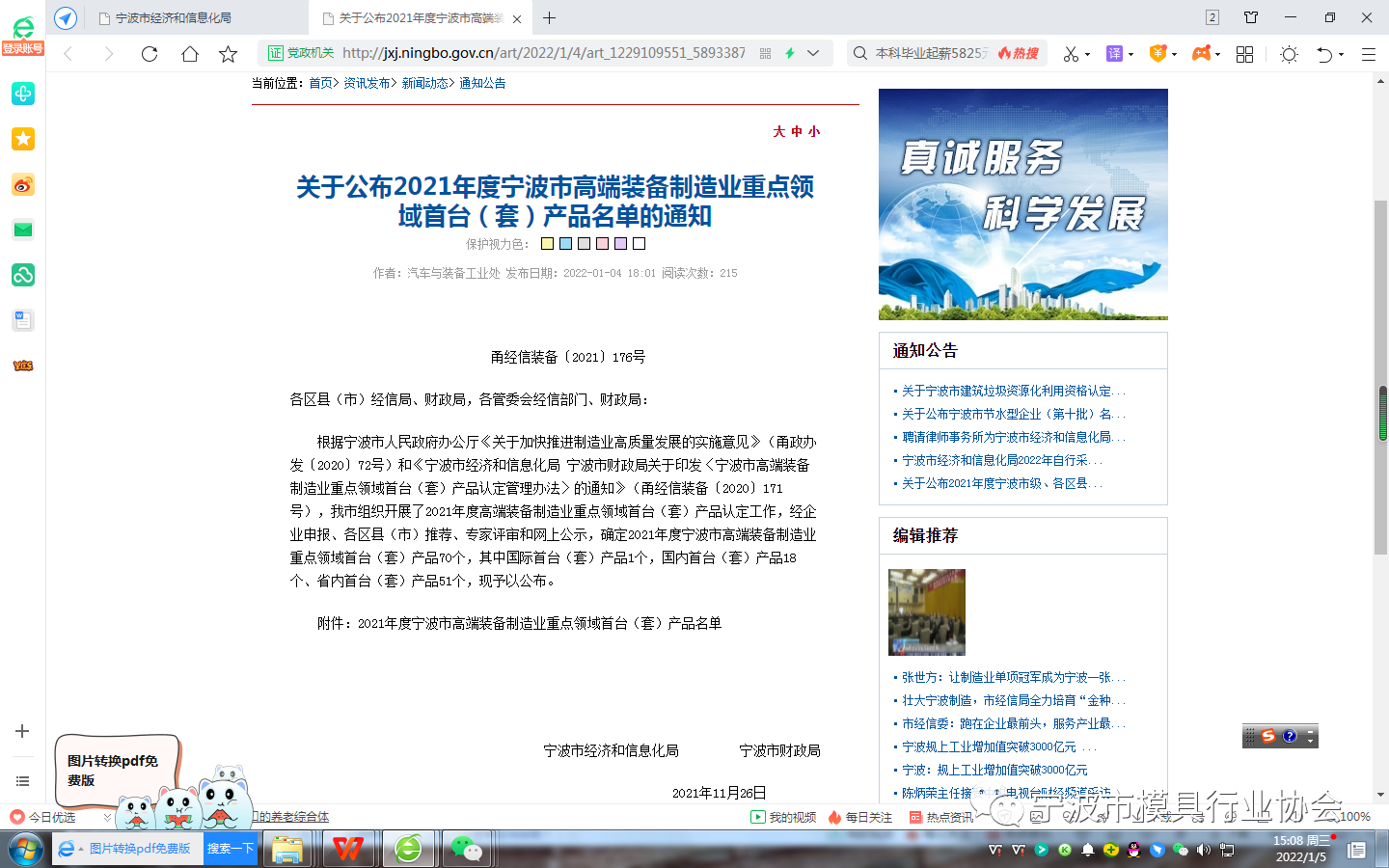Bookmark this page with the star icon

228,54
